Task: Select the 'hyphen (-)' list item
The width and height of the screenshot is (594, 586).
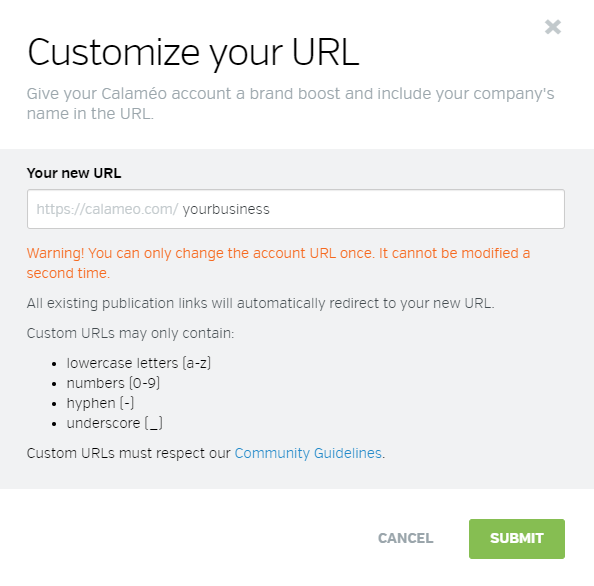Action: point(100,403)
